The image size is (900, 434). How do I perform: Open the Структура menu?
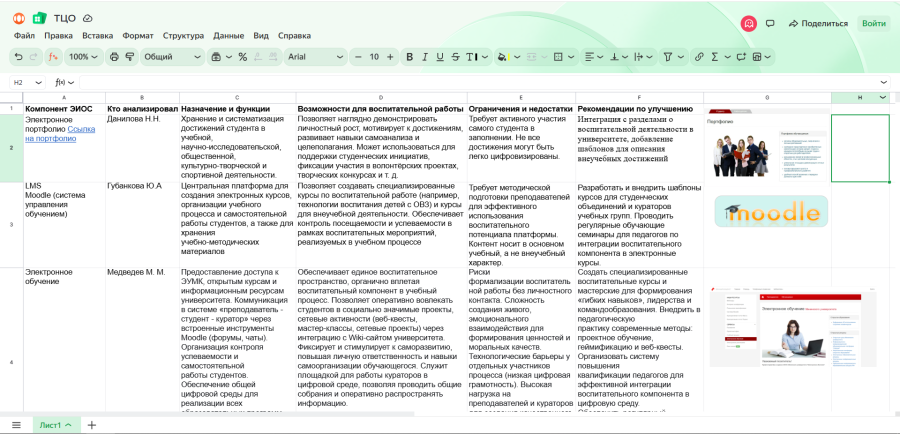tap(183, 36)
